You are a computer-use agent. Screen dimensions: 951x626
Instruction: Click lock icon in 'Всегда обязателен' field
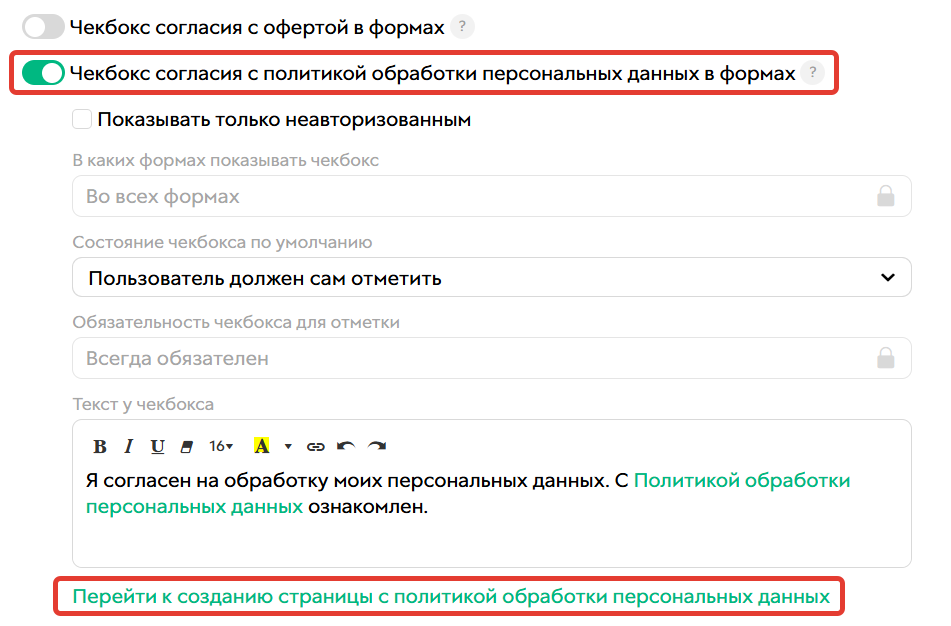click(885, 358)
